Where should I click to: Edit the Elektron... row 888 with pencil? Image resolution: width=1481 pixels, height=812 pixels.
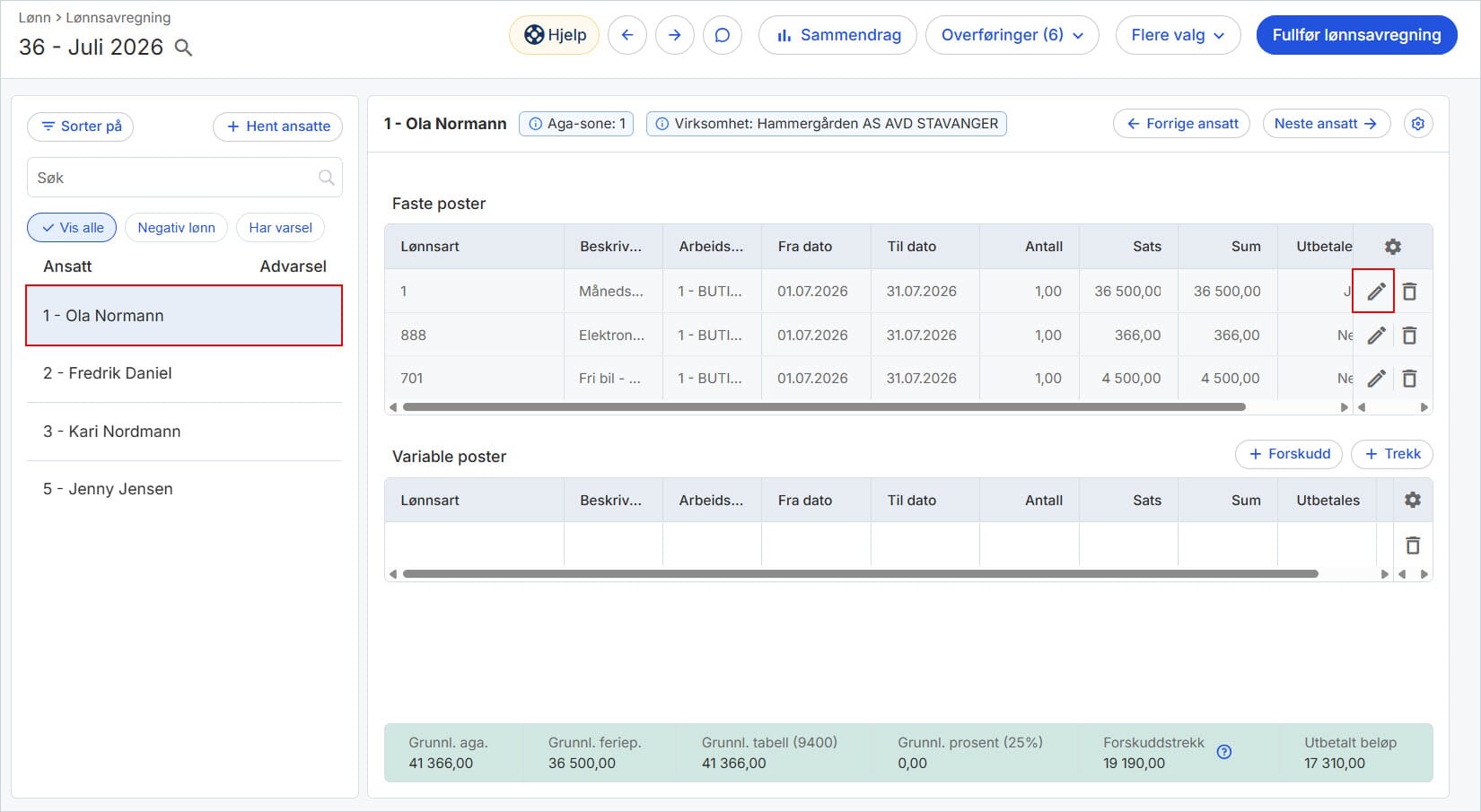pos(1376,336)
